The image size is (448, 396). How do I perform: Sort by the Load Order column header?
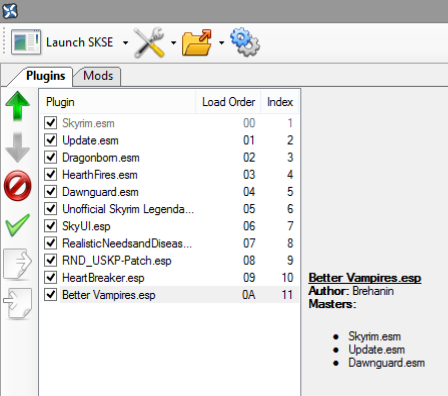click(228, 102)
